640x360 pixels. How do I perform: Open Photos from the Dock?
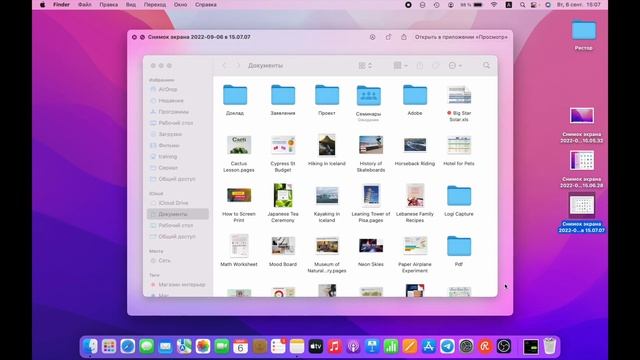coord(203,347)
